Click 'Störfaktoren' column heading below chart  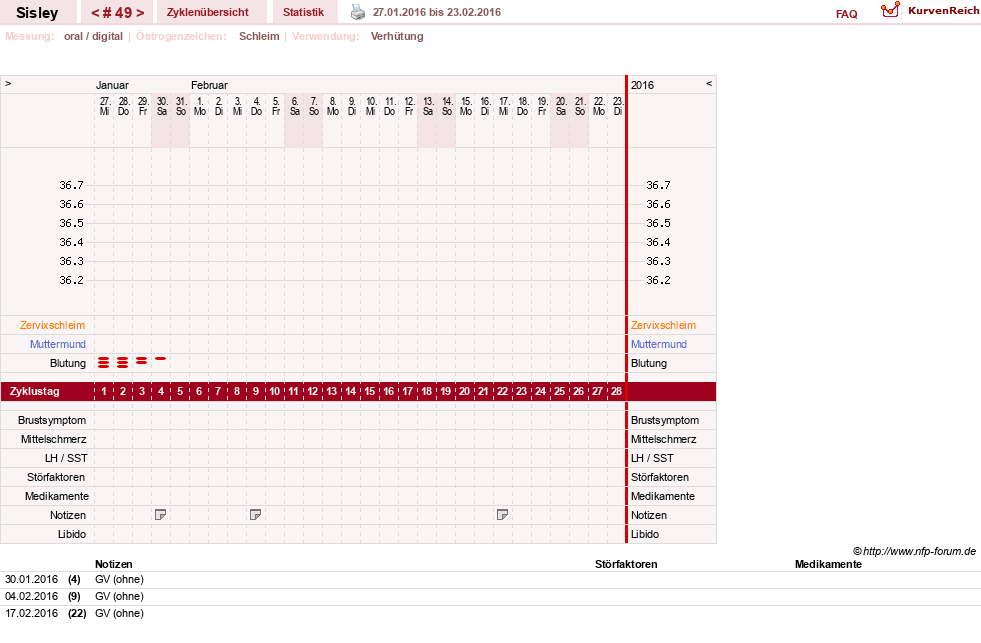point(626,564)
